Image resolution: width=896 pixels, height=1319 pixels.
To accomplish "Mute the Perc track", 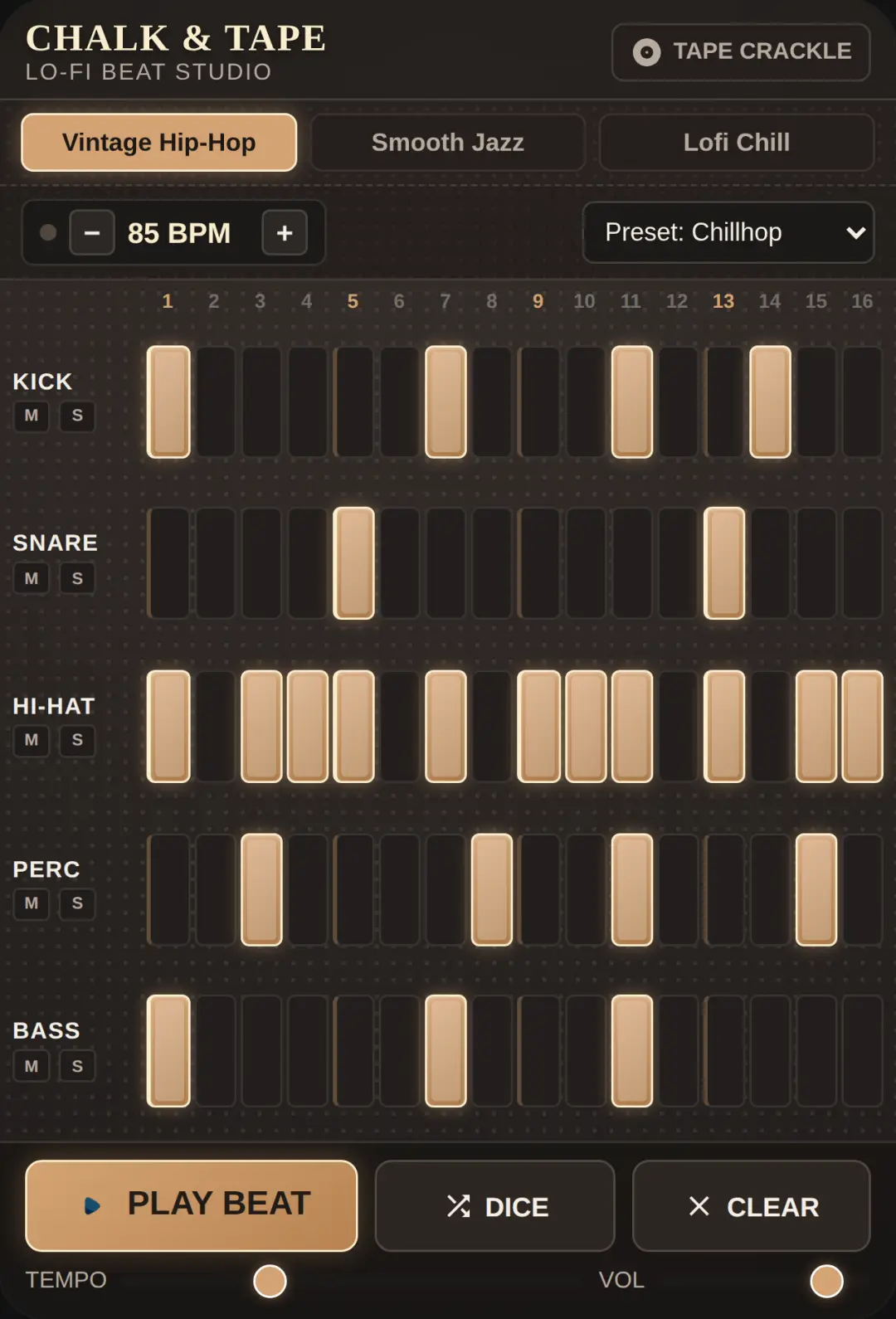I will coord(32,903).
